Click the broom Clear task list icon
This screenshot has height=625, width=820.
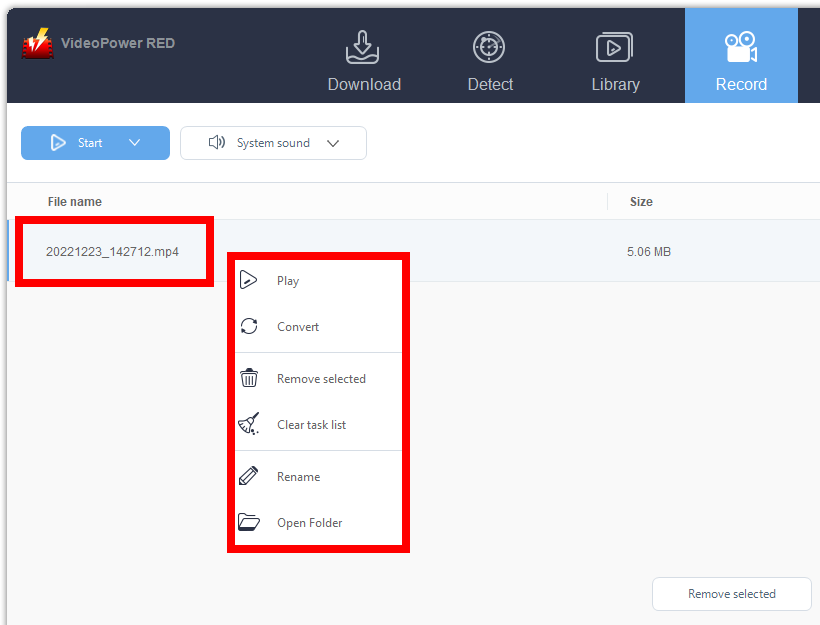(248, 424)
